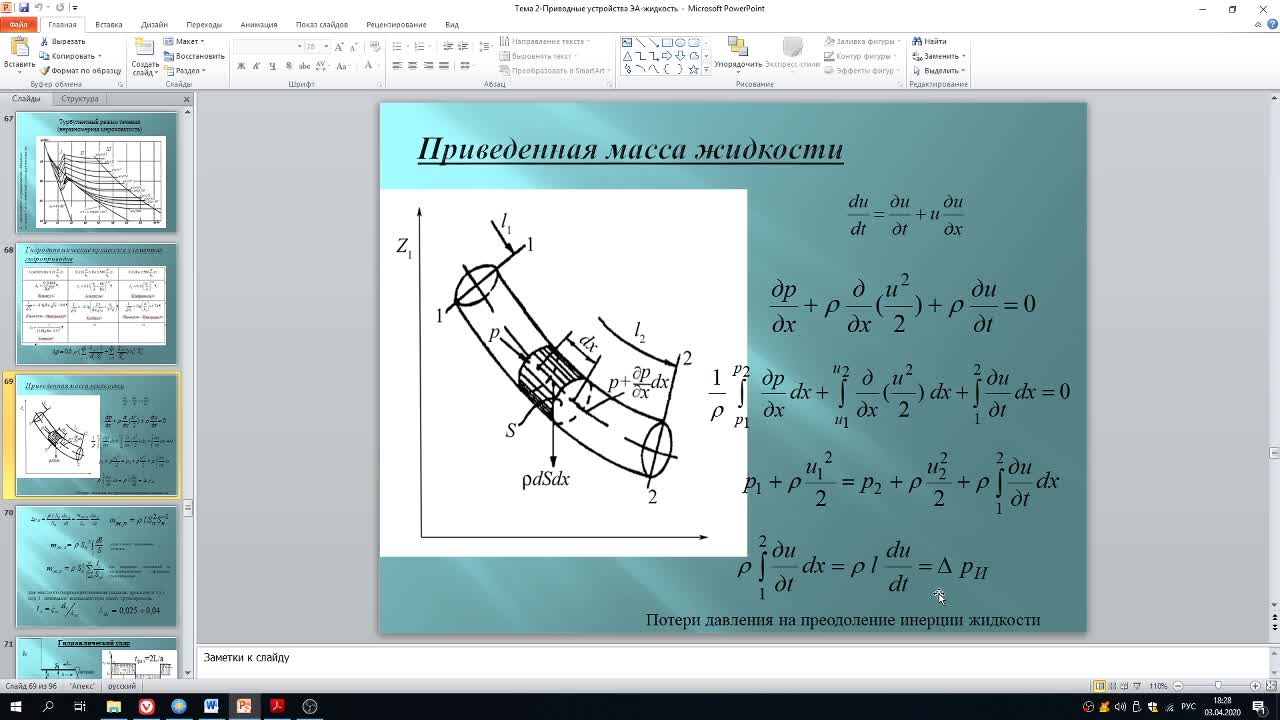Toggle strikethrough abc formatting
The width and height of the screenshot is (1280, 720).
click(304, 65)
